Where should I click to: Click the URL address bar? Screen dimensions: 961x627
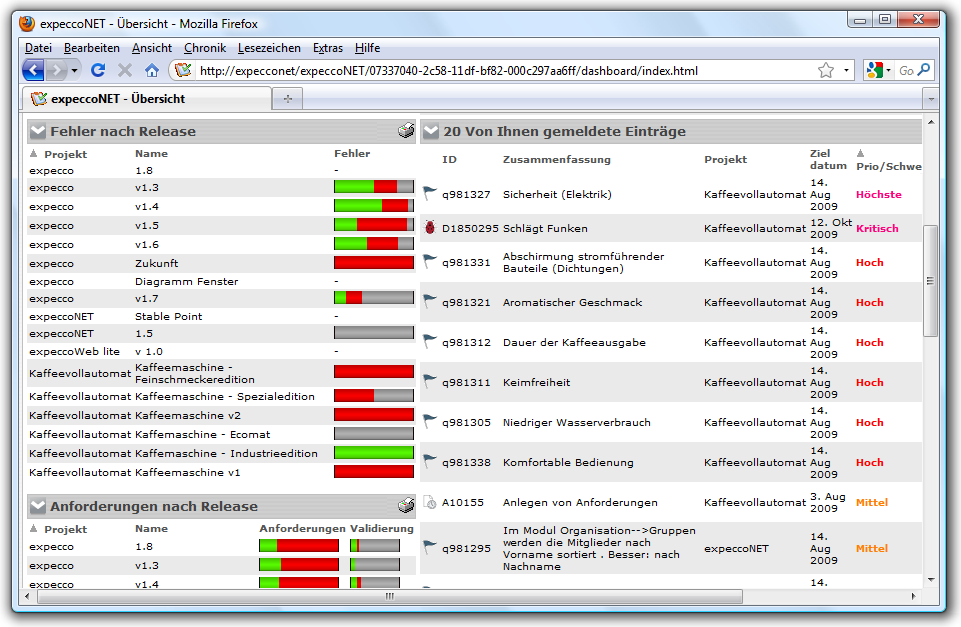(500, 71)
